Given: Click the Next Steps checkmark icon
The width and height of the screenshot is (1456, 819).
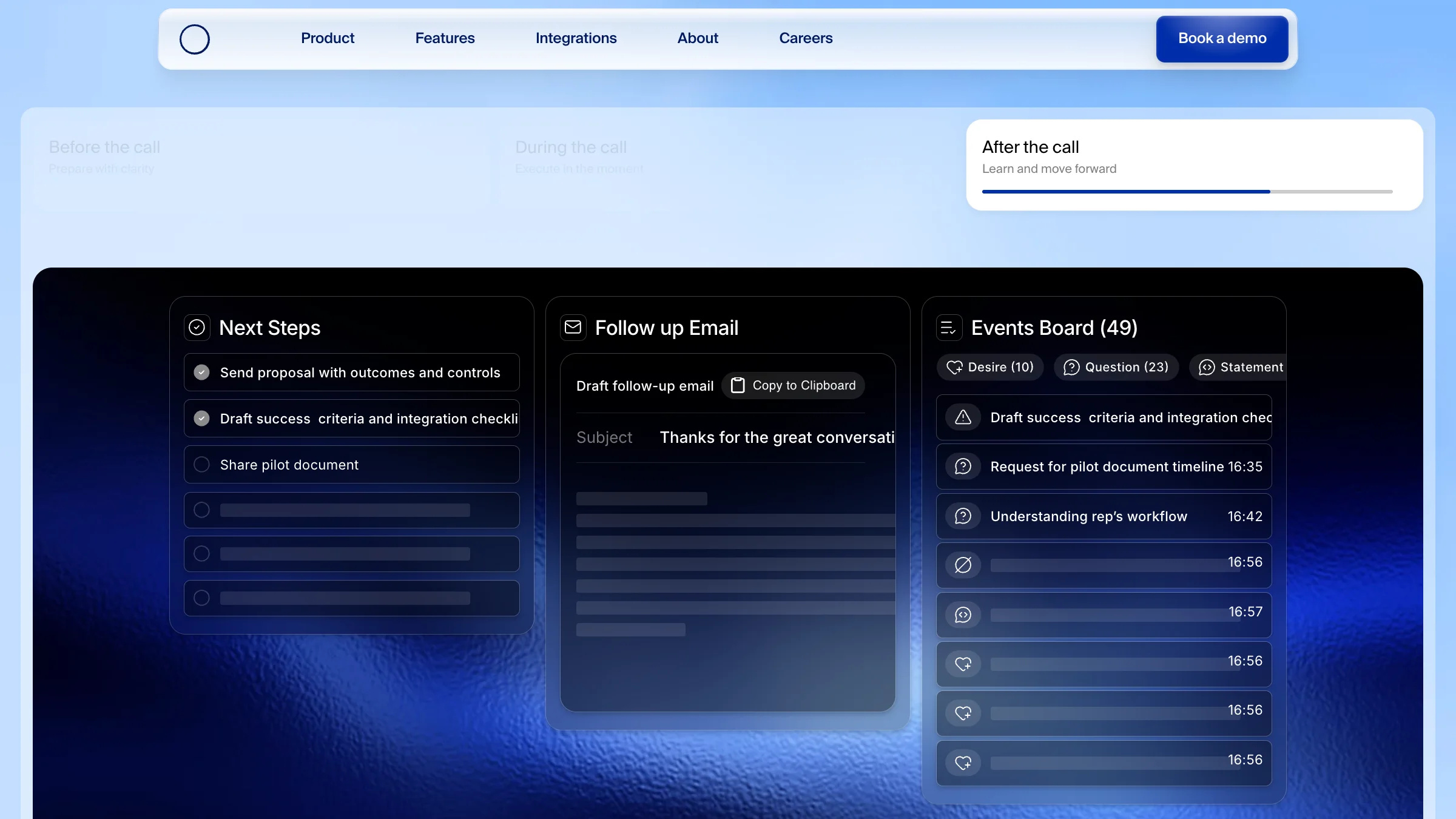Looking at the screenshot, I should pyautogui.click(x=197, y=328).
